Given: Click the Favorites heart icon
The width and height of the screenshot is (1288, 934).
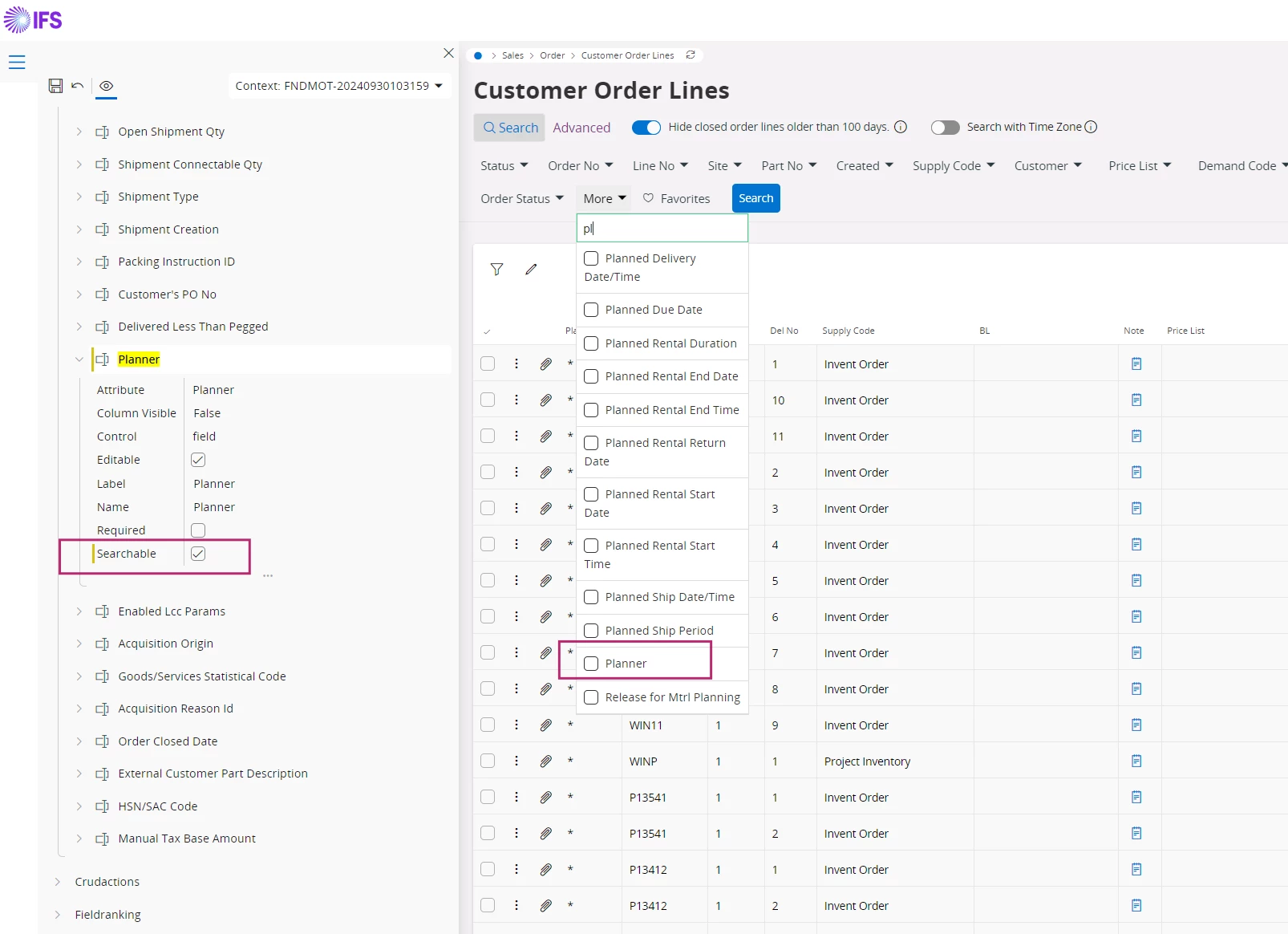Looking at the screenshot, I should pos(648,198).
